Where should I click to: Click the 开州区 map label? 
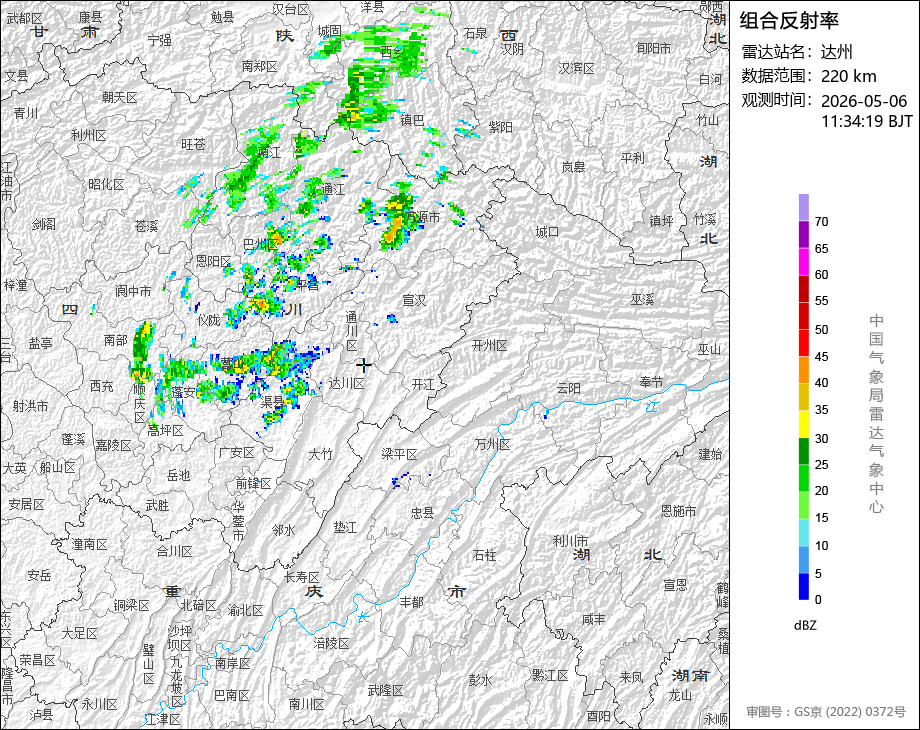point(489,346)
